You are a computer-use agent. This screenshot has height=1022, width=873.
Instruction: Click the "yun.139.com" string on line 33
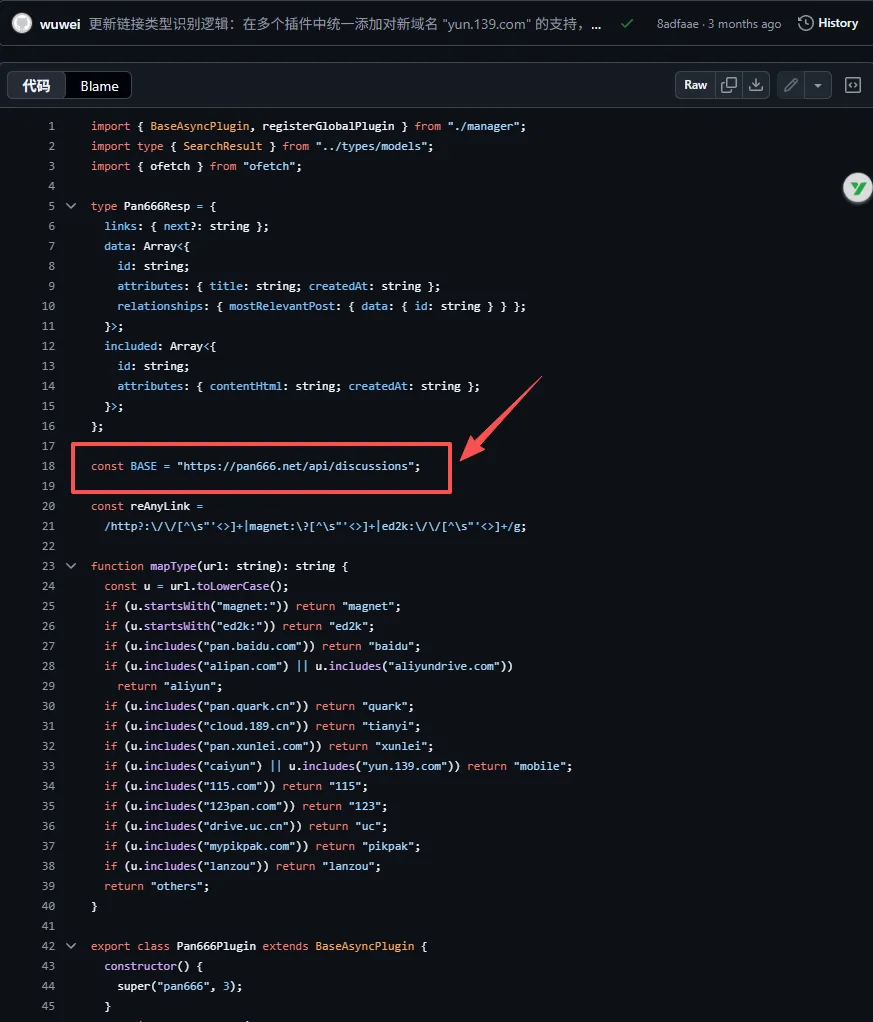[x=404, y=766]
